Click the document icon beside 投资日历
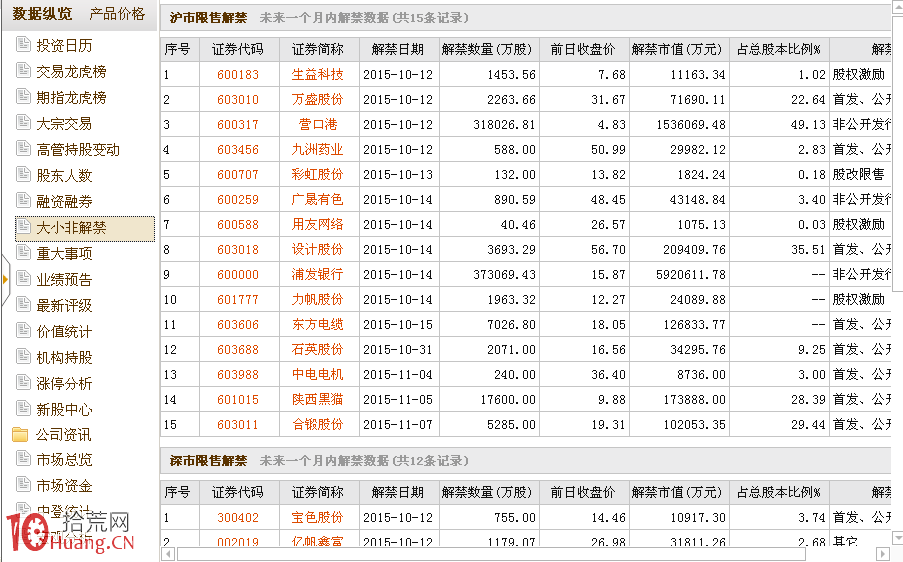 pyautogui.click(x=23, y=44)
